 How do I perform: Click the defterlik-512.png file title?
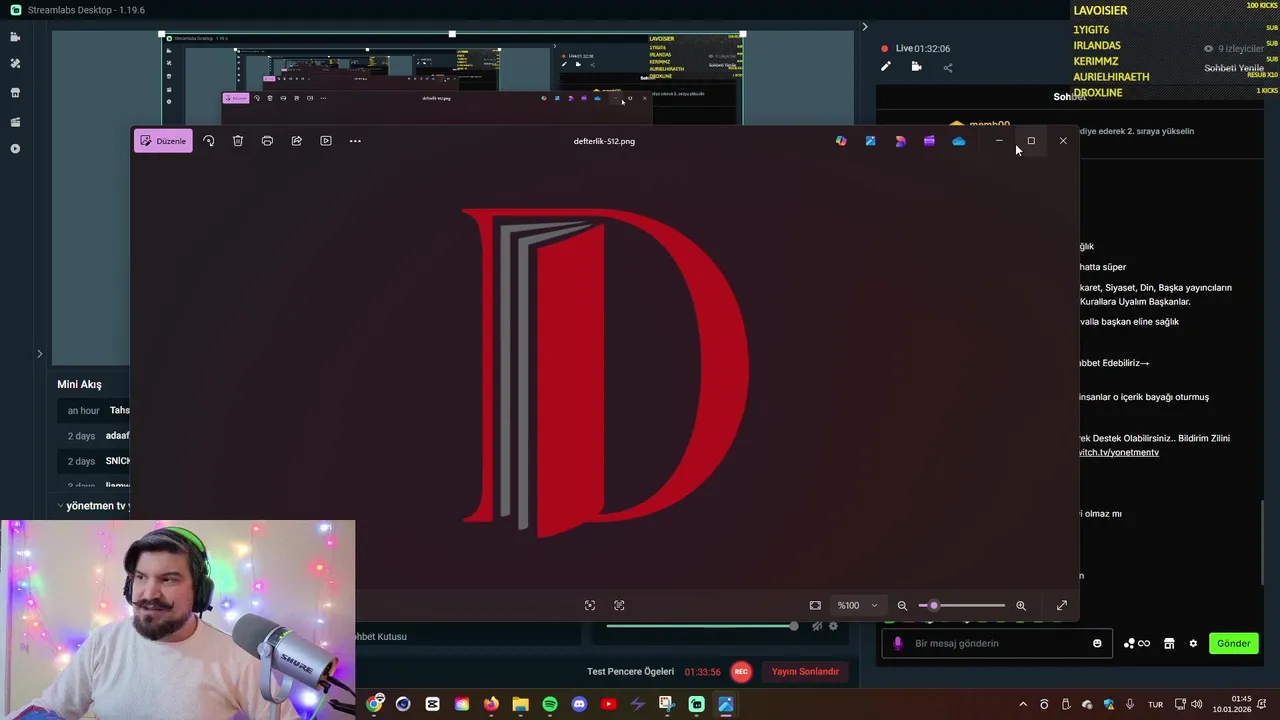pos(604,141)
